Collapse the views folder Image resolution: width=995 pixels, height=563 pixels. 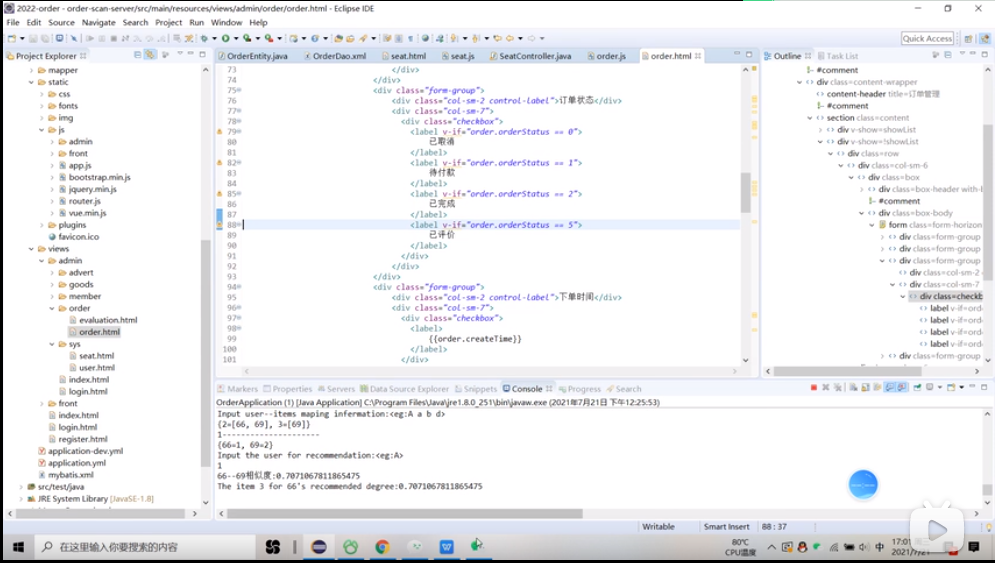point(31,249)
